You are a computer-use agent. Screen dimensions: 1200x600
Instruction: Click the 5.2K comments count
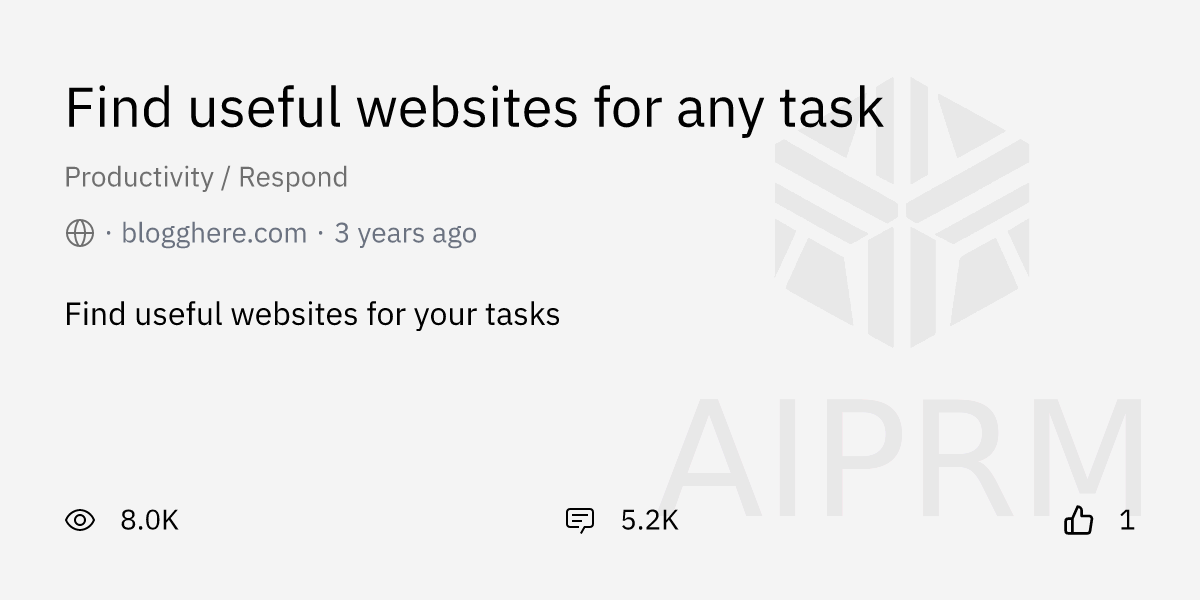[649, 520]
